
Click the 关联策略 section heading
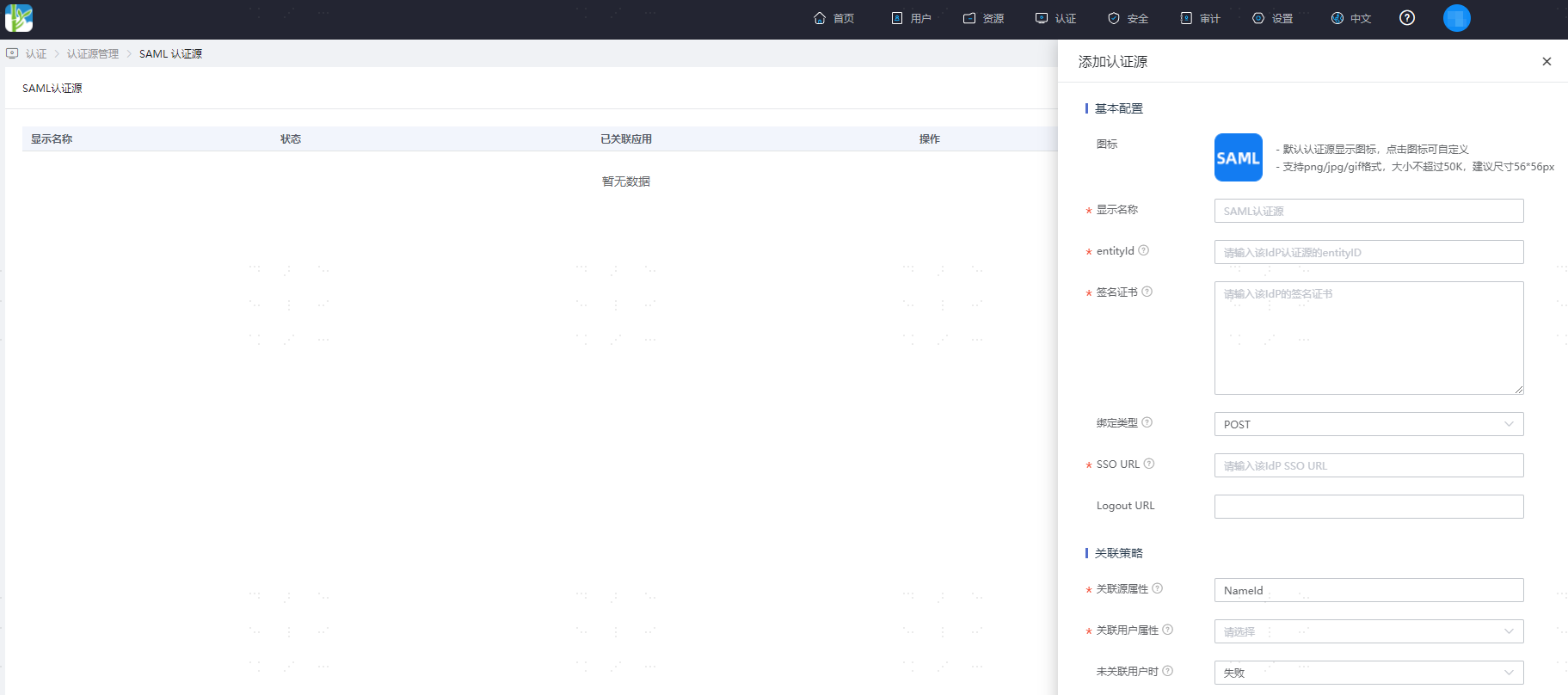pyautogui.click(x=1119, y=553)
